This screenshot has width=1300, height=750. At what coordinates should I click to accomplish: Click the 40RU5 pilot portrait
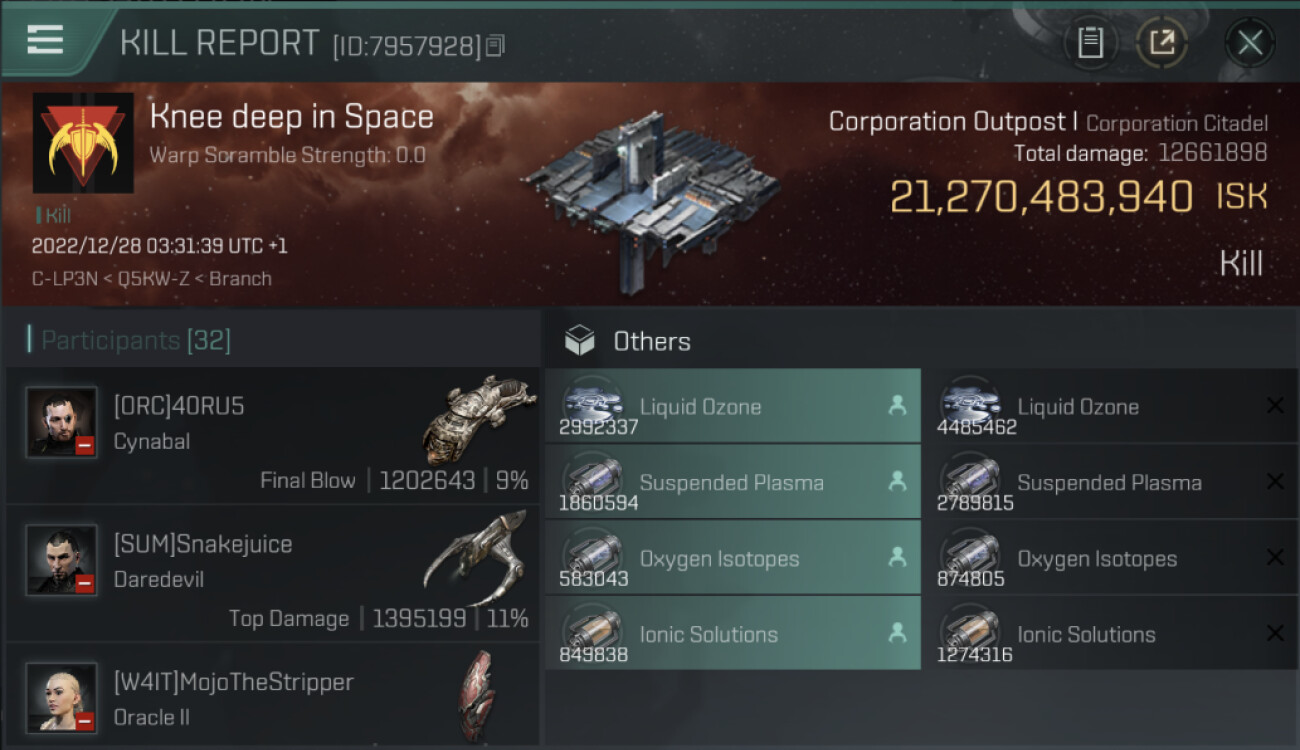click(x=62, y=422)
